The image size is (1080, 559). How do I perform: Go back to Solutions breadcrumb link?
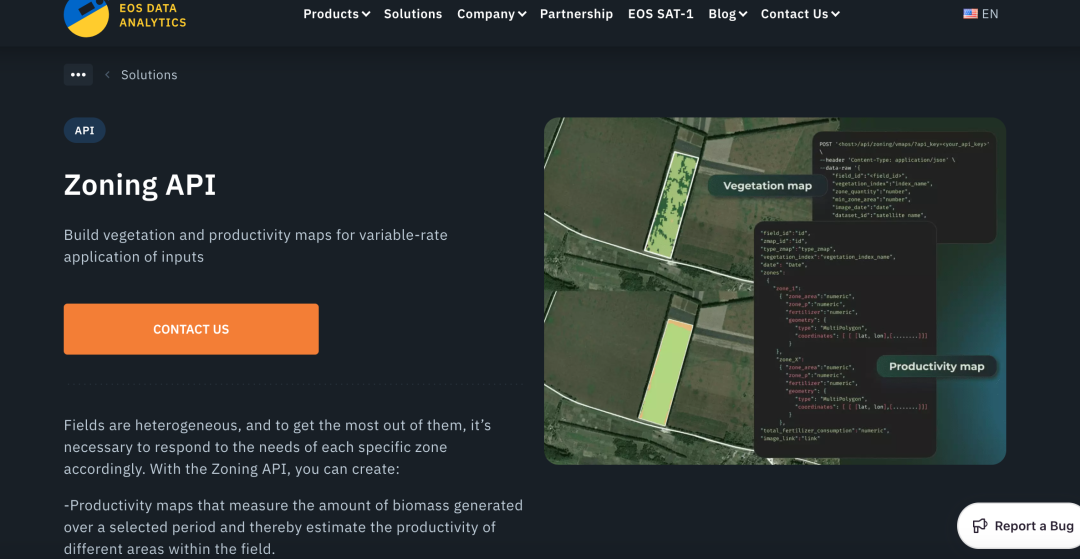point(149,74)
